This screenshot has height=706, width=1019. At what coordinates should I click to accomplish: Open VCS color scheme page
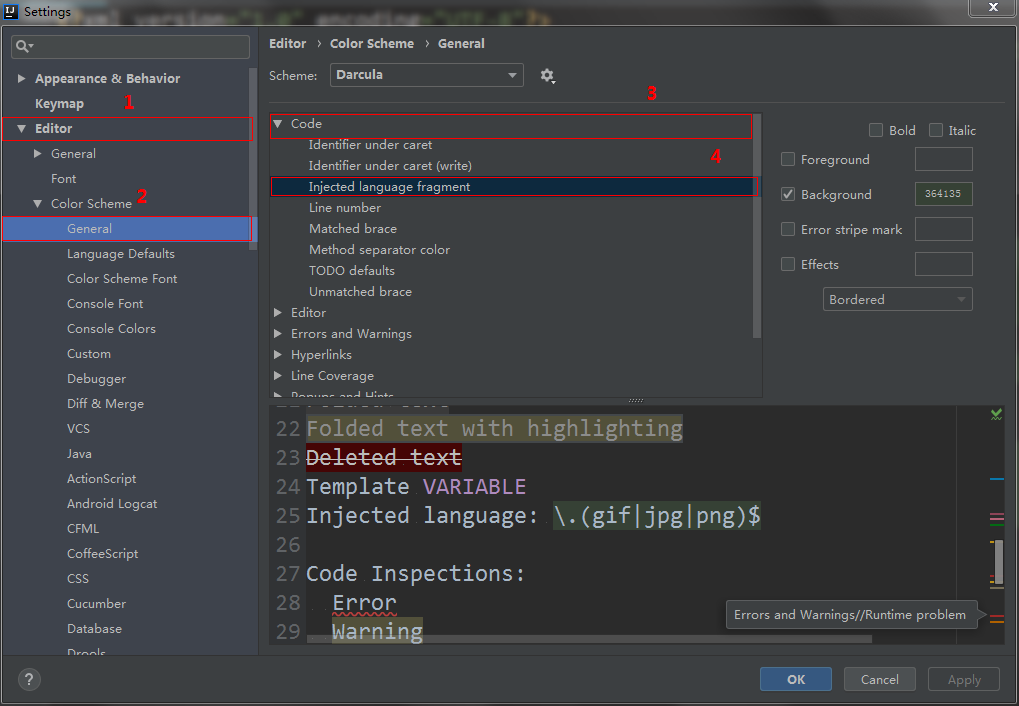[x=78, y=428]
